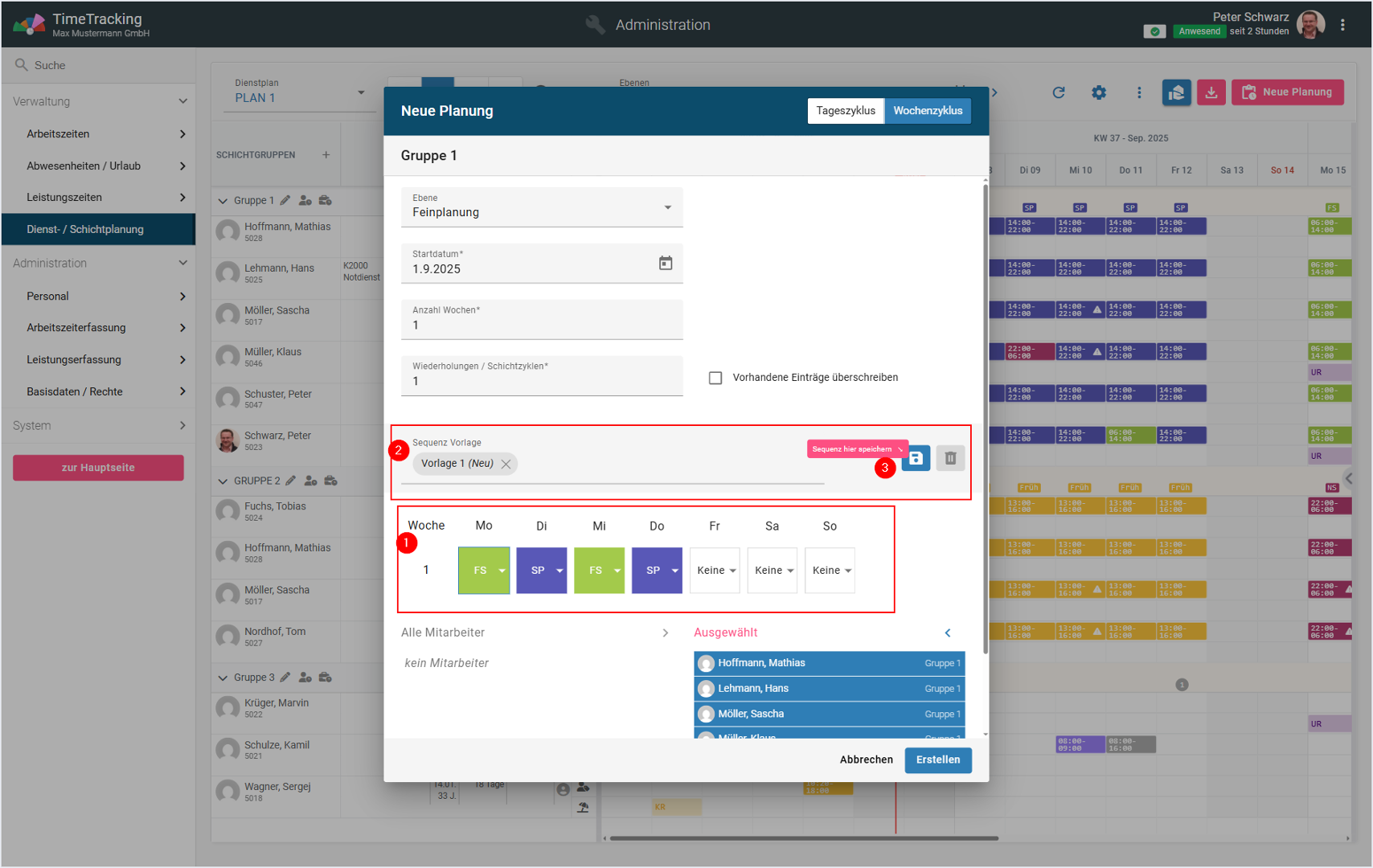Viewport: 1373px width, 868px height.
Task: Click the delete sequence trash icon
Action: tap(950, 458)
